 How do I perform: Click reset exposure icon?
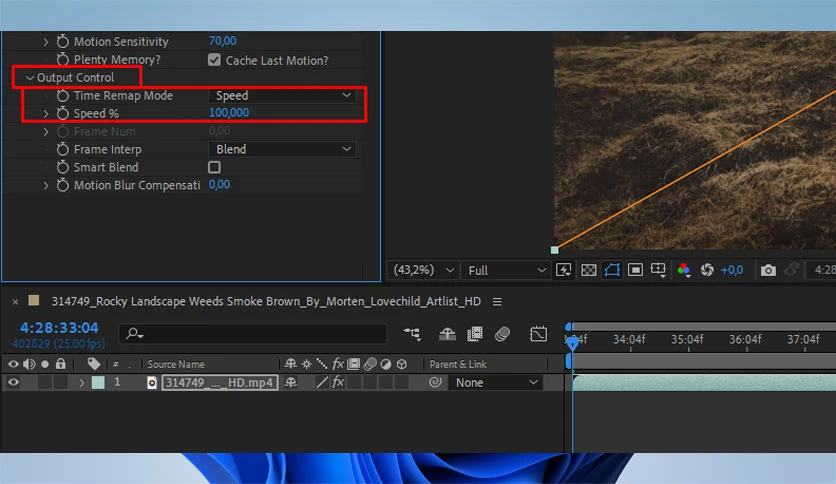(707, 270)
